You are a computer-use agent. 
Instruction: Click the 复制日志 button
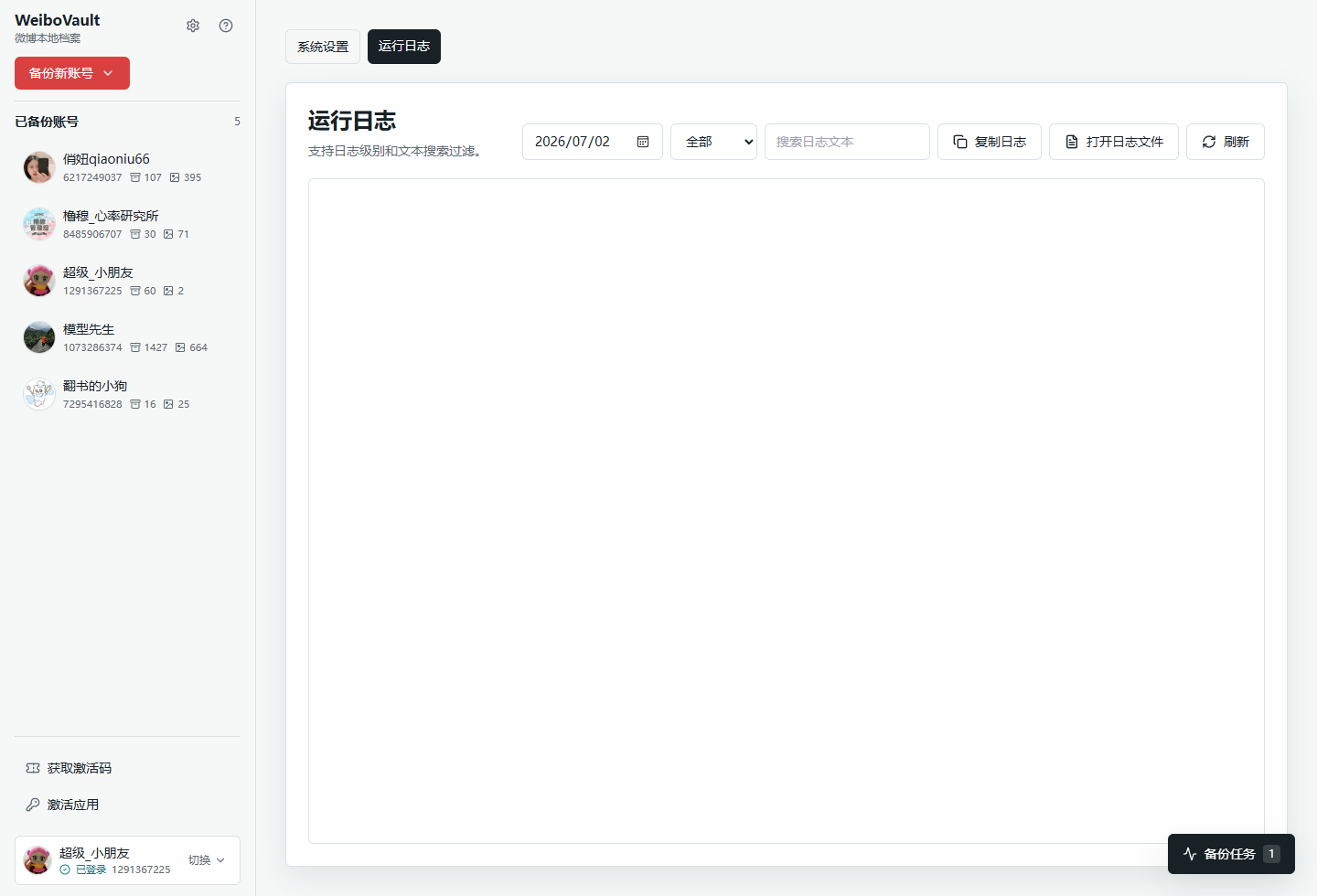click(x=990, y=142)
